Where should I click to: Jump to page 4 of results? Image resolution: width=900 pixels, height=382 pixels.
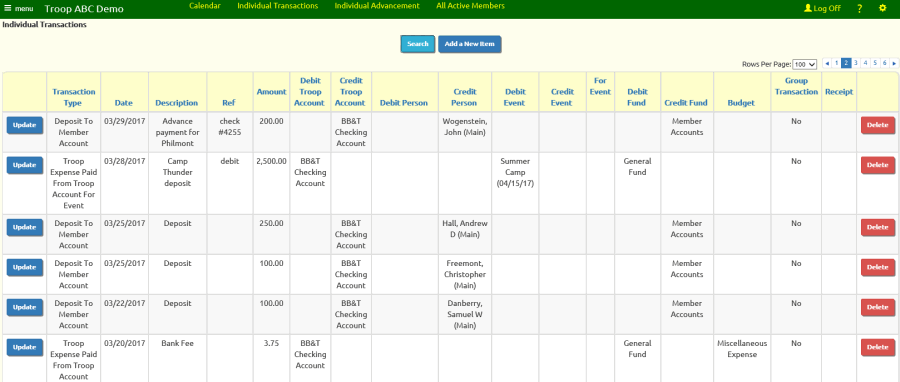866,63
